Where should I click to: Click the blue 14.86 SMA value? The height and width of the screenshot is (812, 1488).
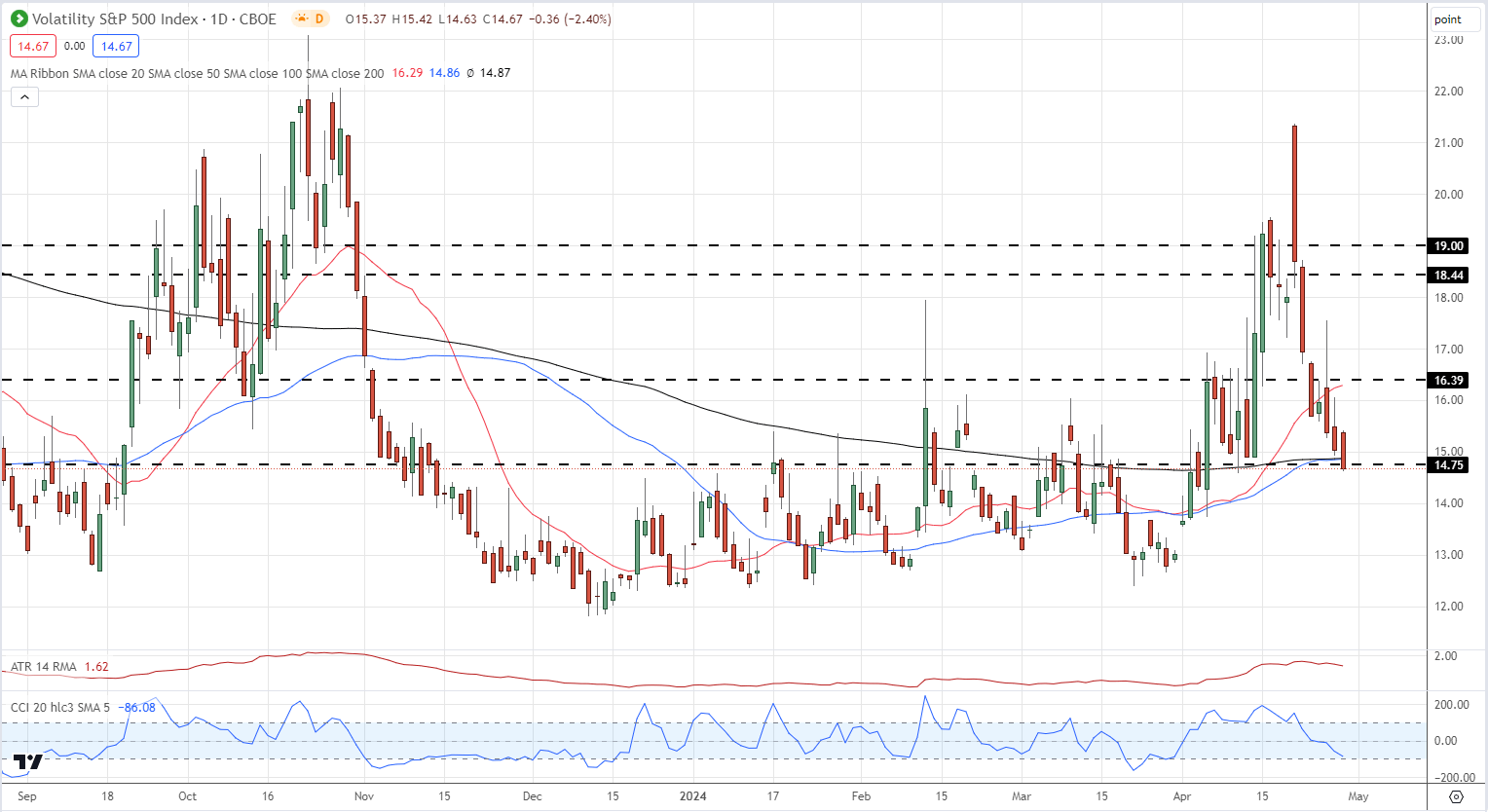pos(444,73)
